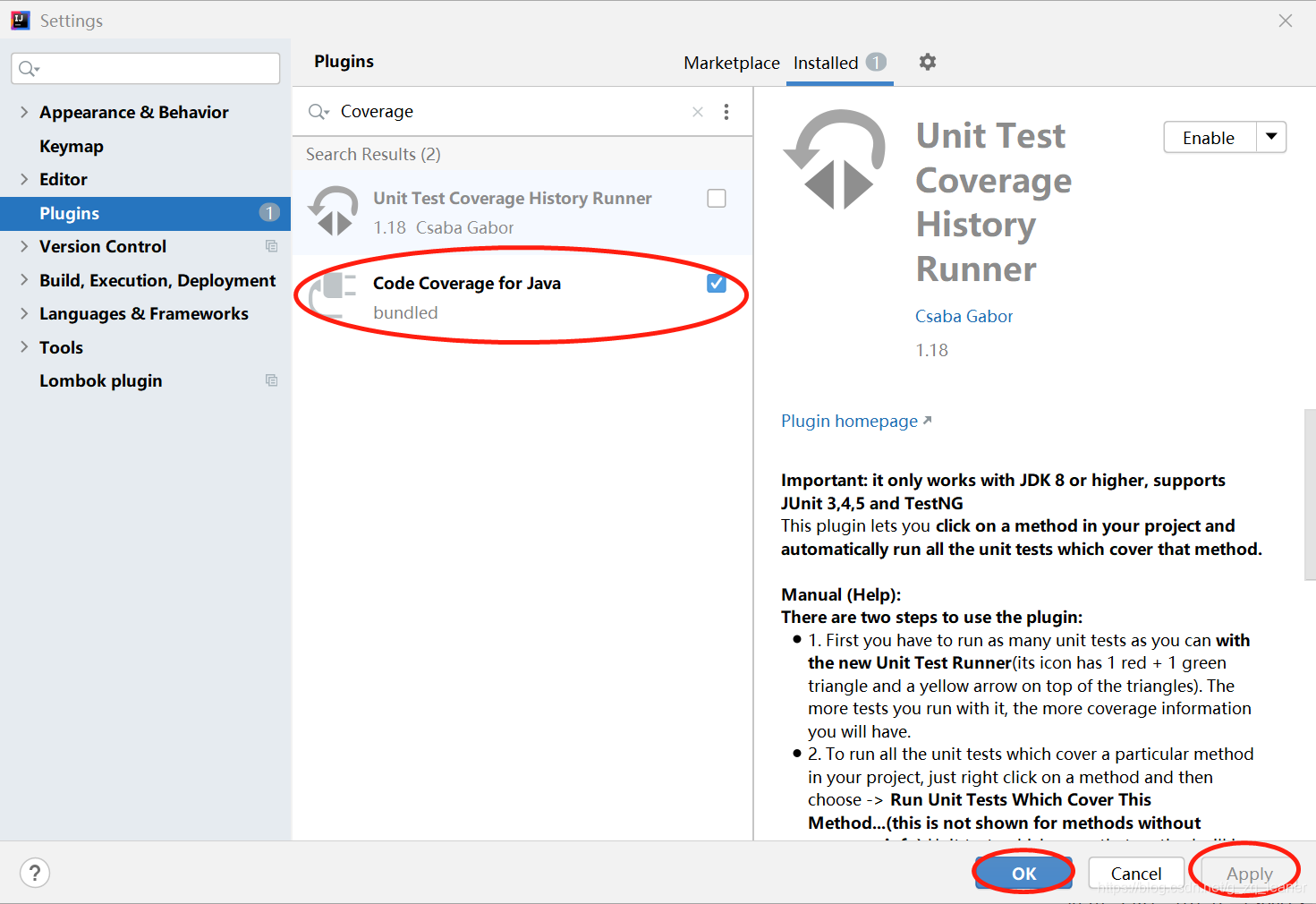
Task: Click Unit Test Coverage History Runner list icon
Action: [334, 211]
